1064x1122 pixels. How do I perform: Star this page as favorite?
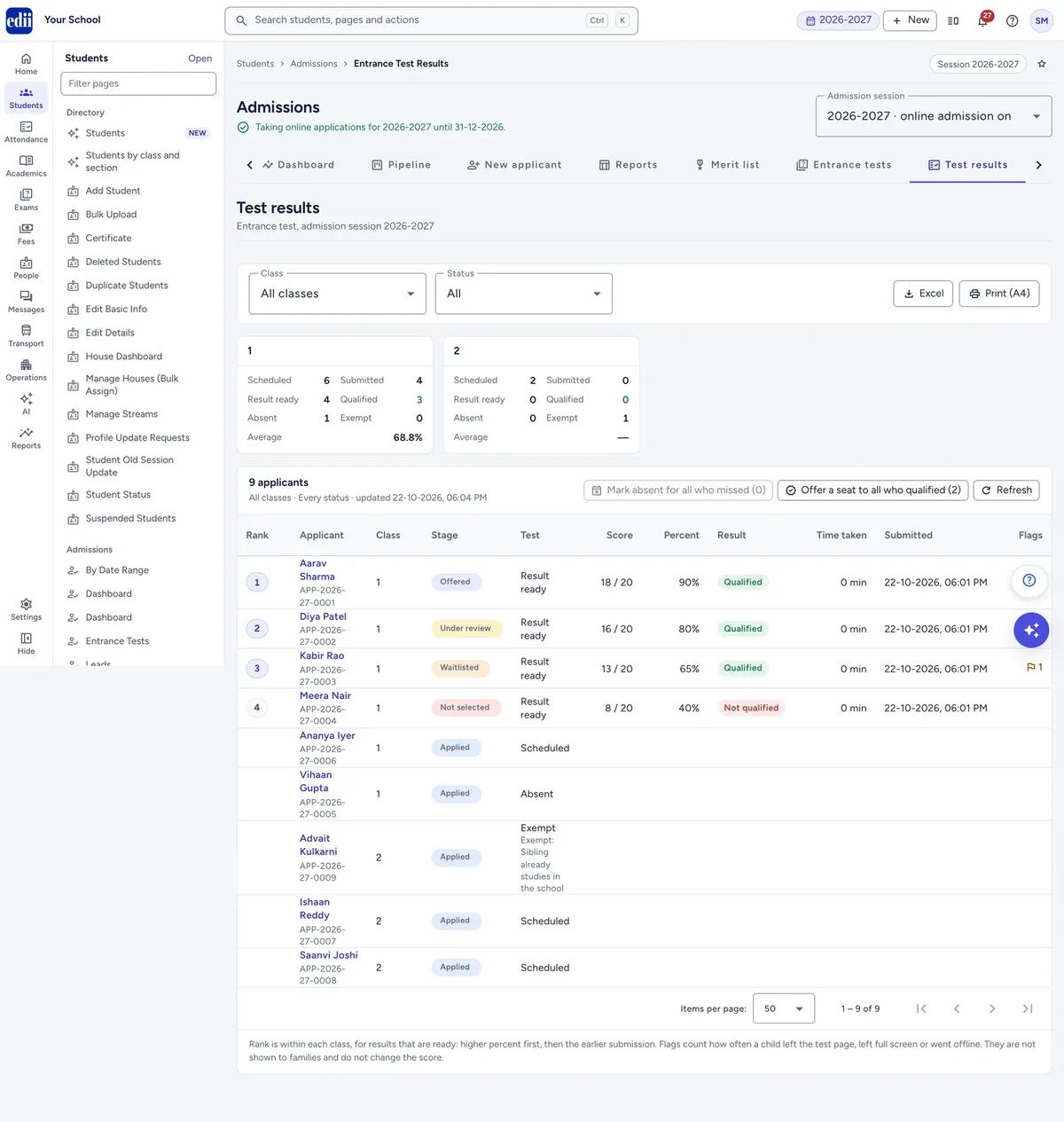click(1042, 64)
